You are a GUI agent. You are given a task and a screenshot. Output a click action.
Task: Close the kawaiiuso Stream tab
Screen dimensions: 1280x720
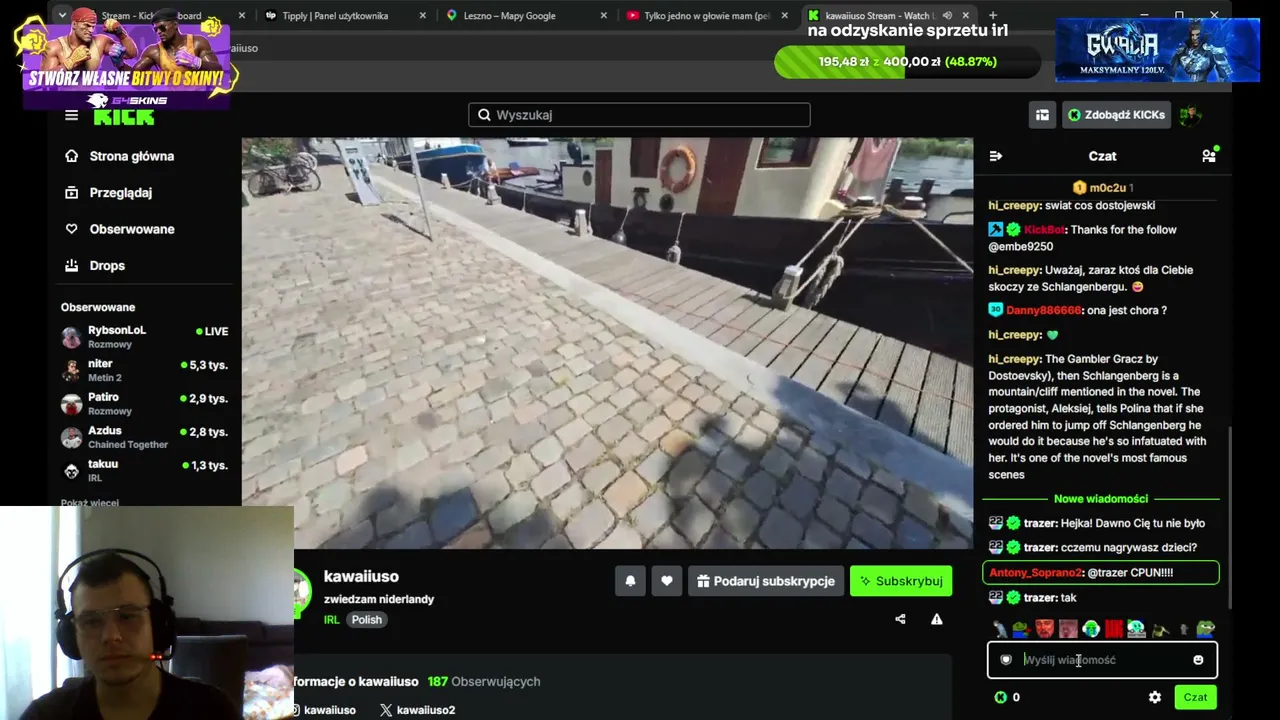965,16
